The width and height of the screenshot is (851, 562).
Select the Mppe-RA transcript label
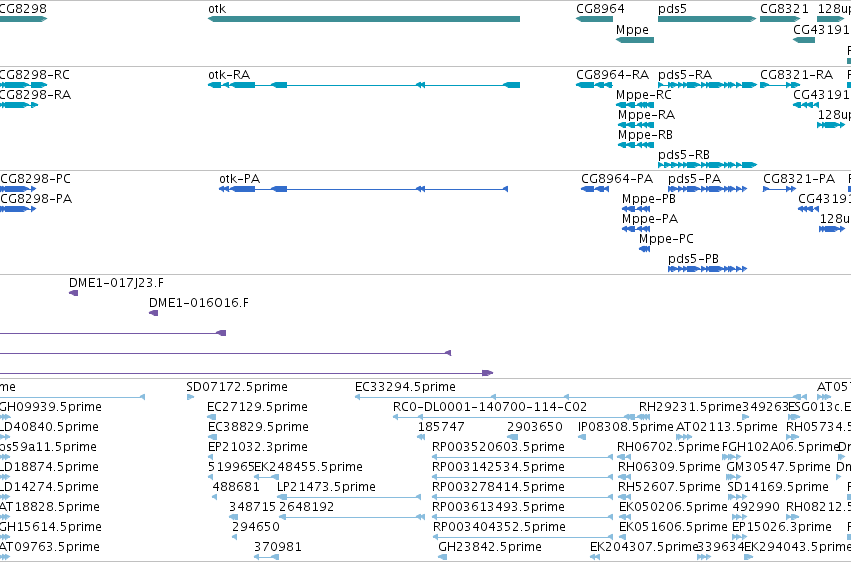coord(646,116)
